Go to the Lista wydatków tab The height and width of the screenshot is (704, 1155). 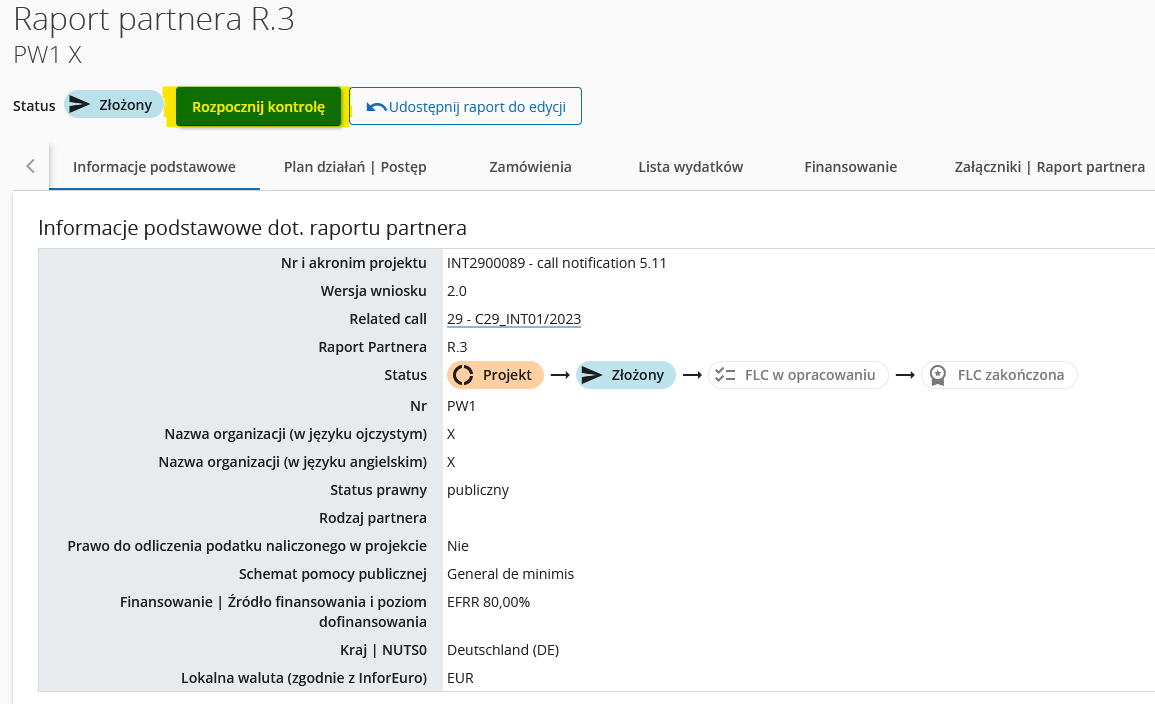point(690,167)
